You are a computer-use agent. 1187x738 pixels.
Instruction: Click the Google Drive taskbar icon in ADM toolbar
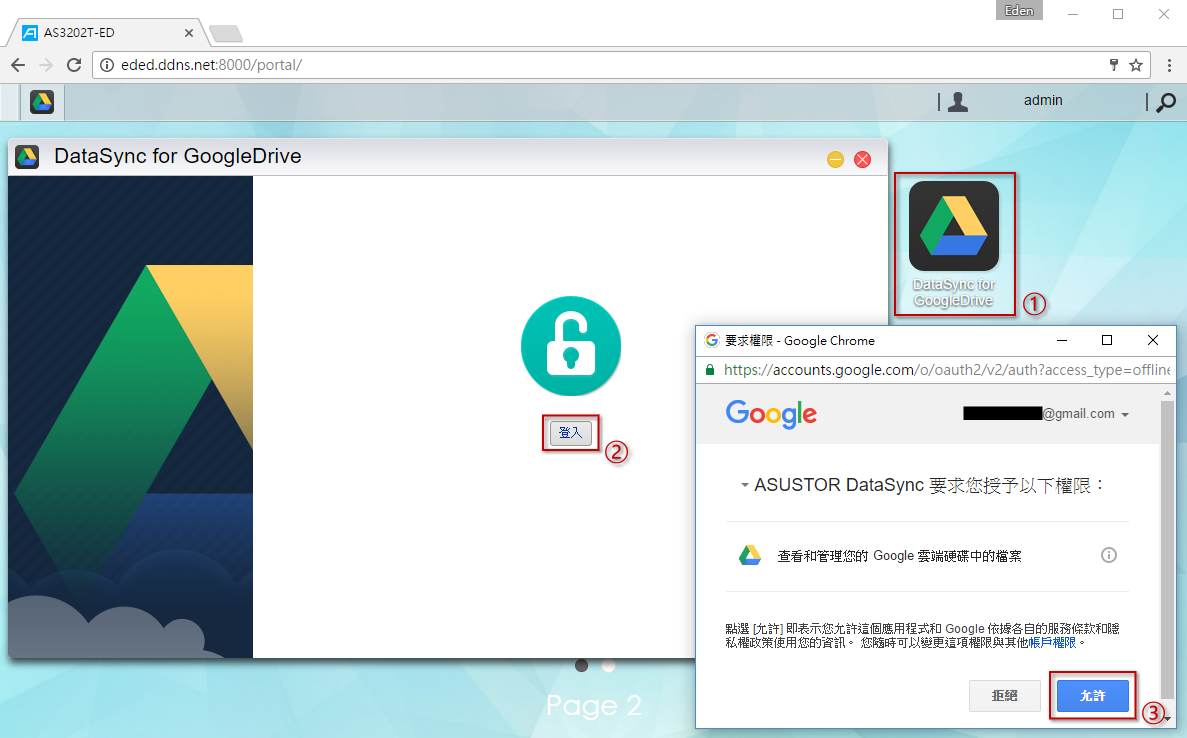pyautogui.click(x=42, y=101)
